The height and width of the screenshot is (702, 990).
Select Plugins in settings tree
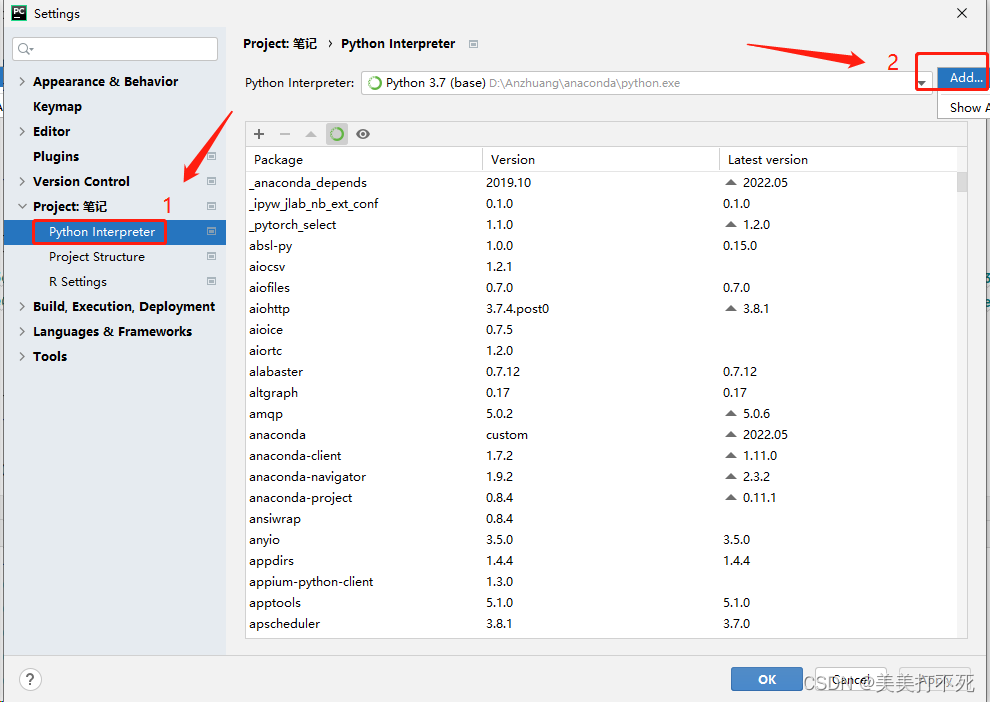(56, 157)
